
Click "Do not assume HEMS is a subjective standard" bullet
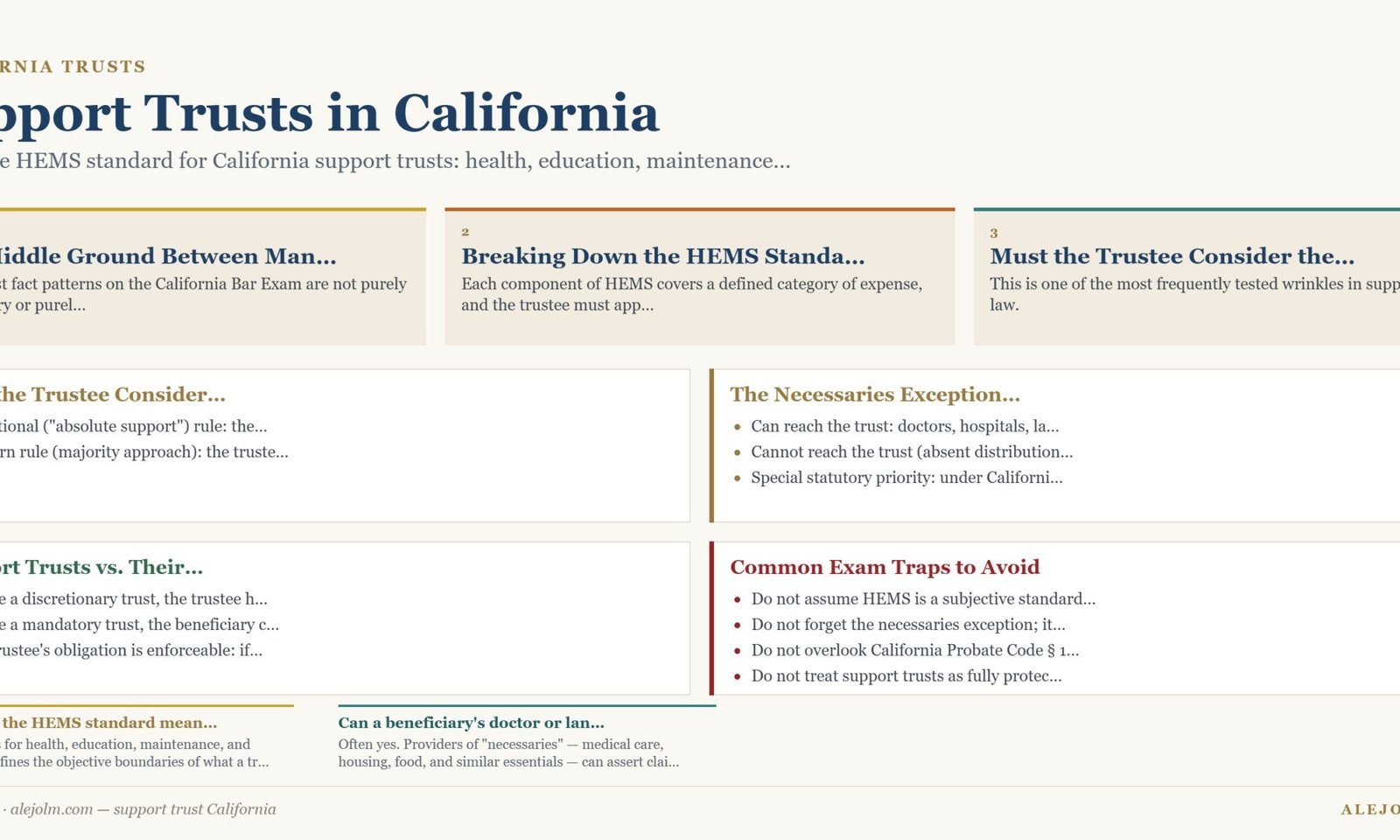point(923,598)
